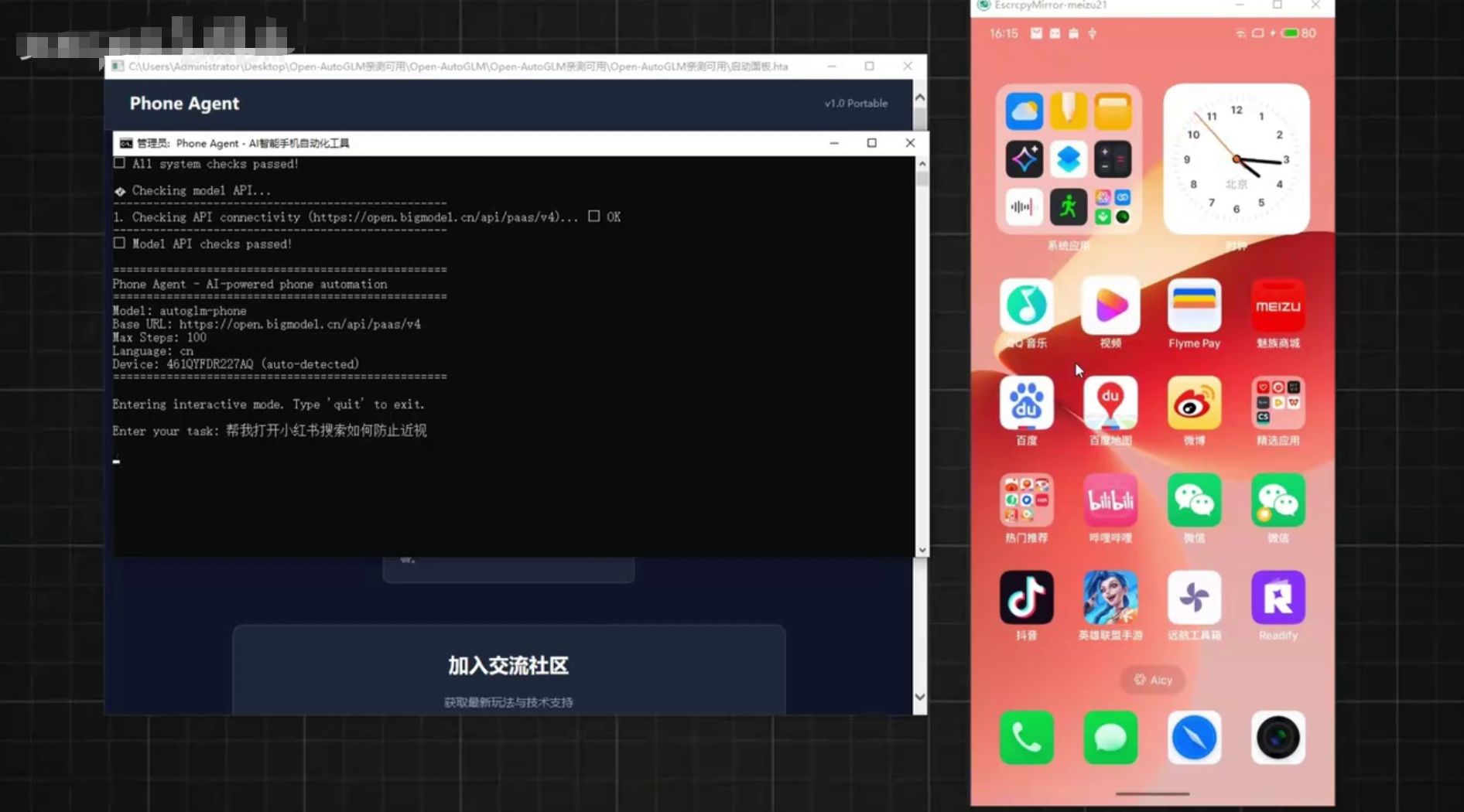Open the 远航工具箱 pinwheel app

(x=1194, y=598)
